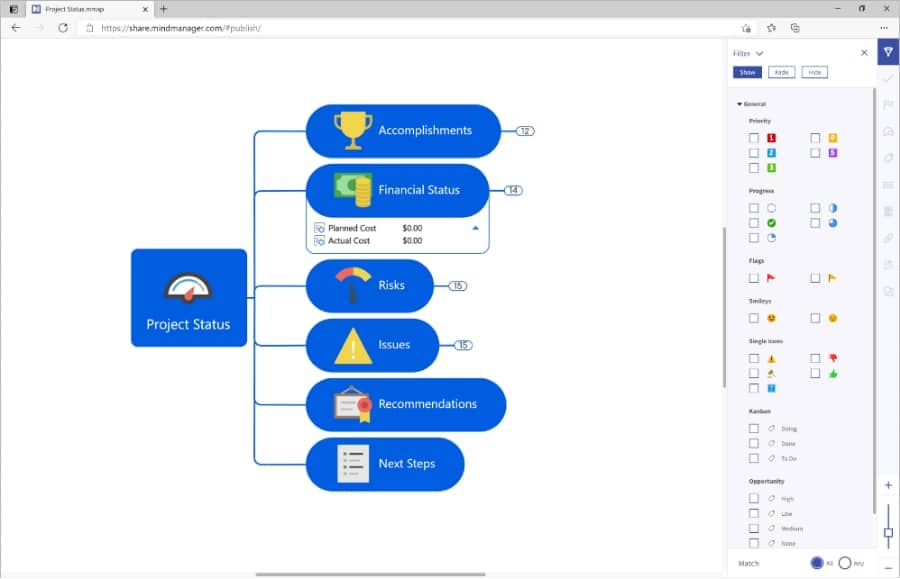Click the Hide filter button
Image resolution: width=900 pixels, height=579 pixels.
(814, 72)
